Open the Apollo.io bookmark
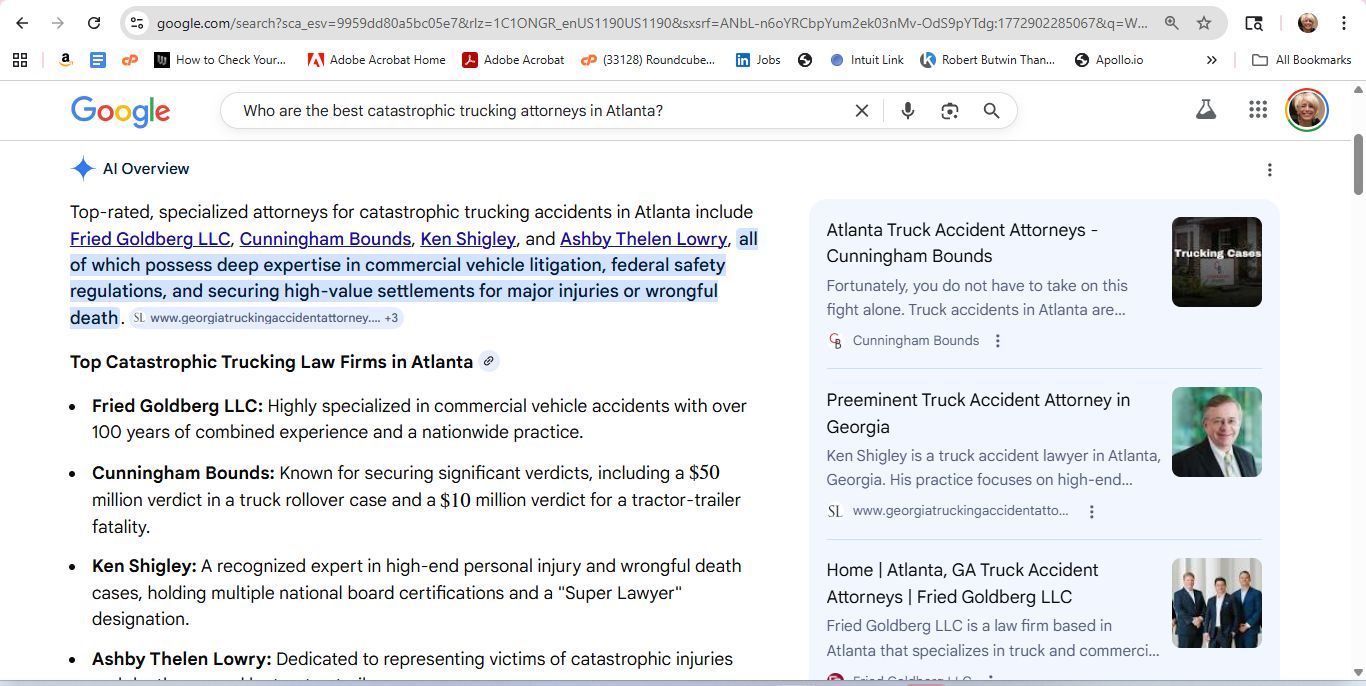Image resolution: width=1366 pixels, height=686 pixels. tap(1109, 60)
